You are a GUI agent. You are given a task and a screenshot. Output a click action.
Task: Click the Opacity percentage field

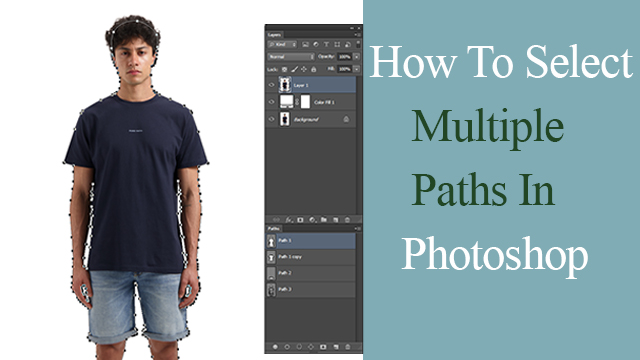pyautogui.click(x=344, y=57)
